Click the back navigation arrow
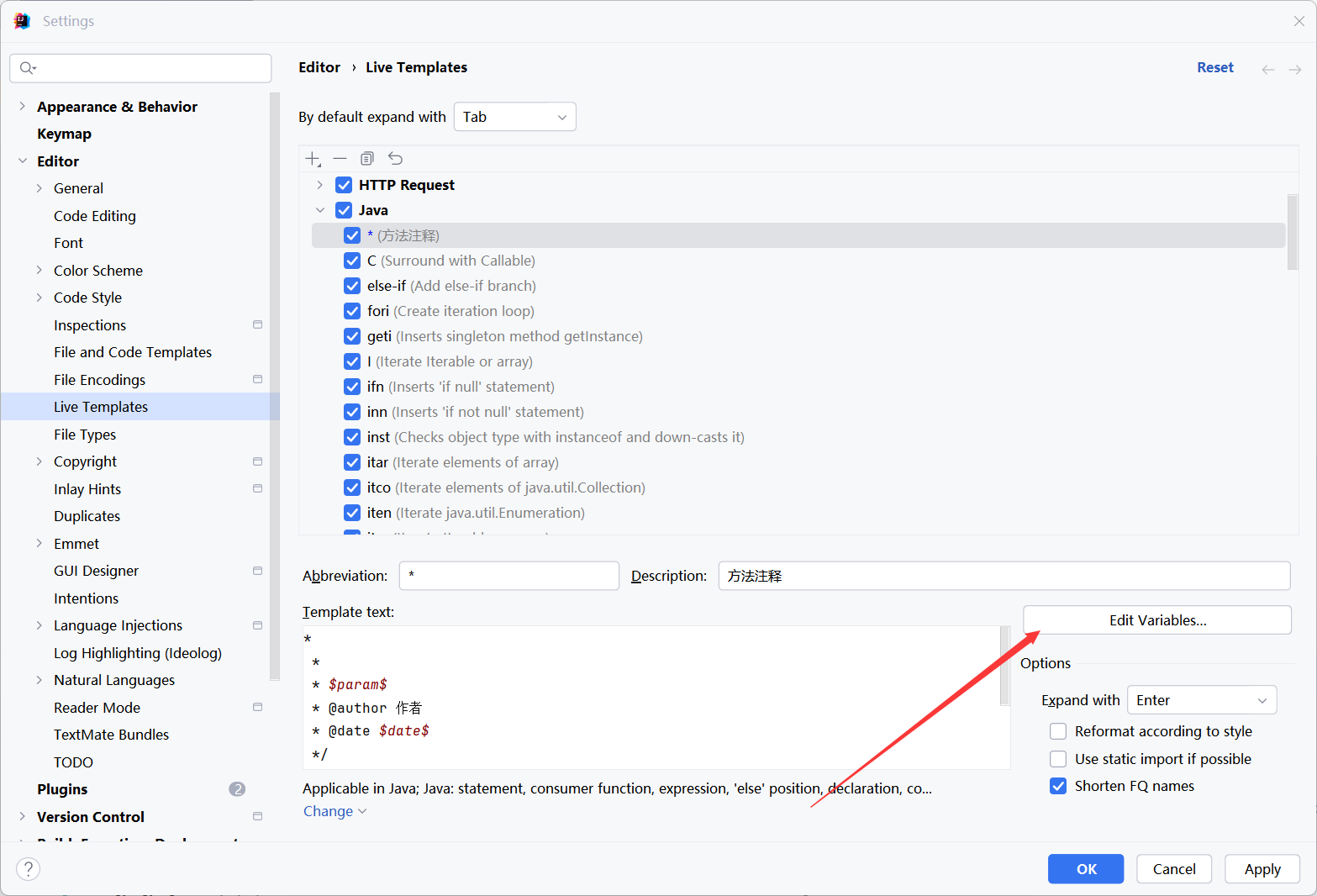 pos(1267,69)
